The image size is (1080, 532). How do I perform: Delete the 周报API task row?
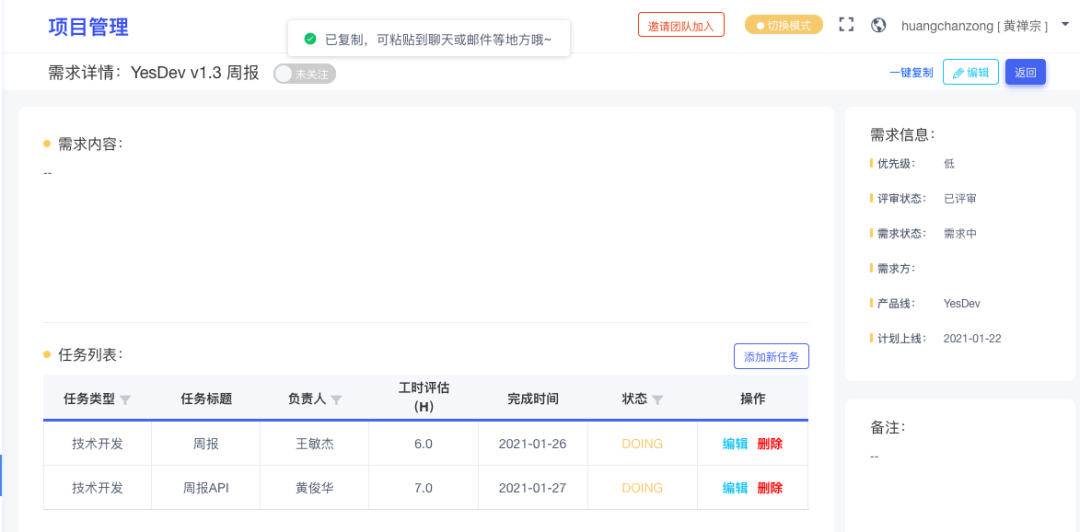pos(770,488)
